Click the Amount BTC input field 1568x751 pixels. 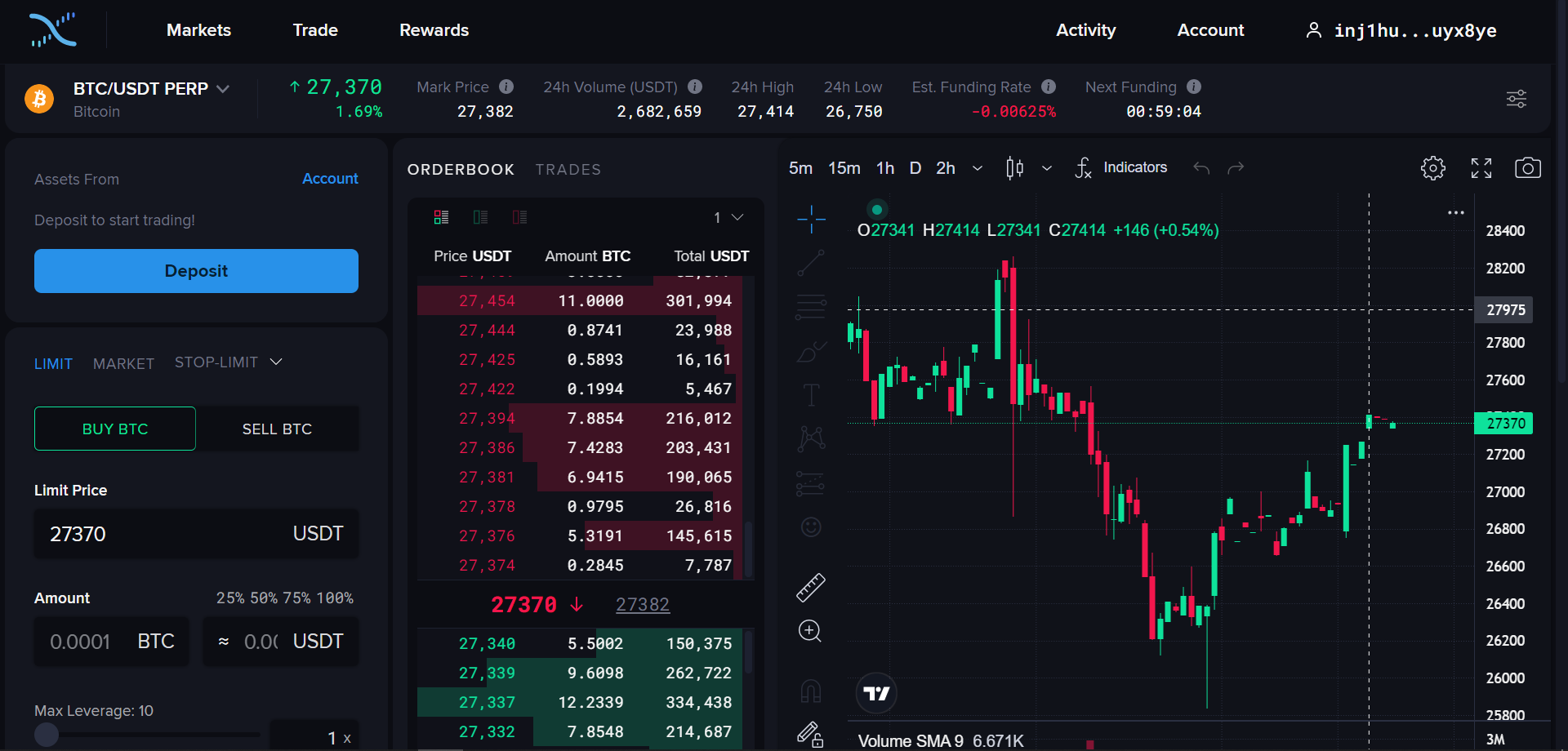point(112,642)
